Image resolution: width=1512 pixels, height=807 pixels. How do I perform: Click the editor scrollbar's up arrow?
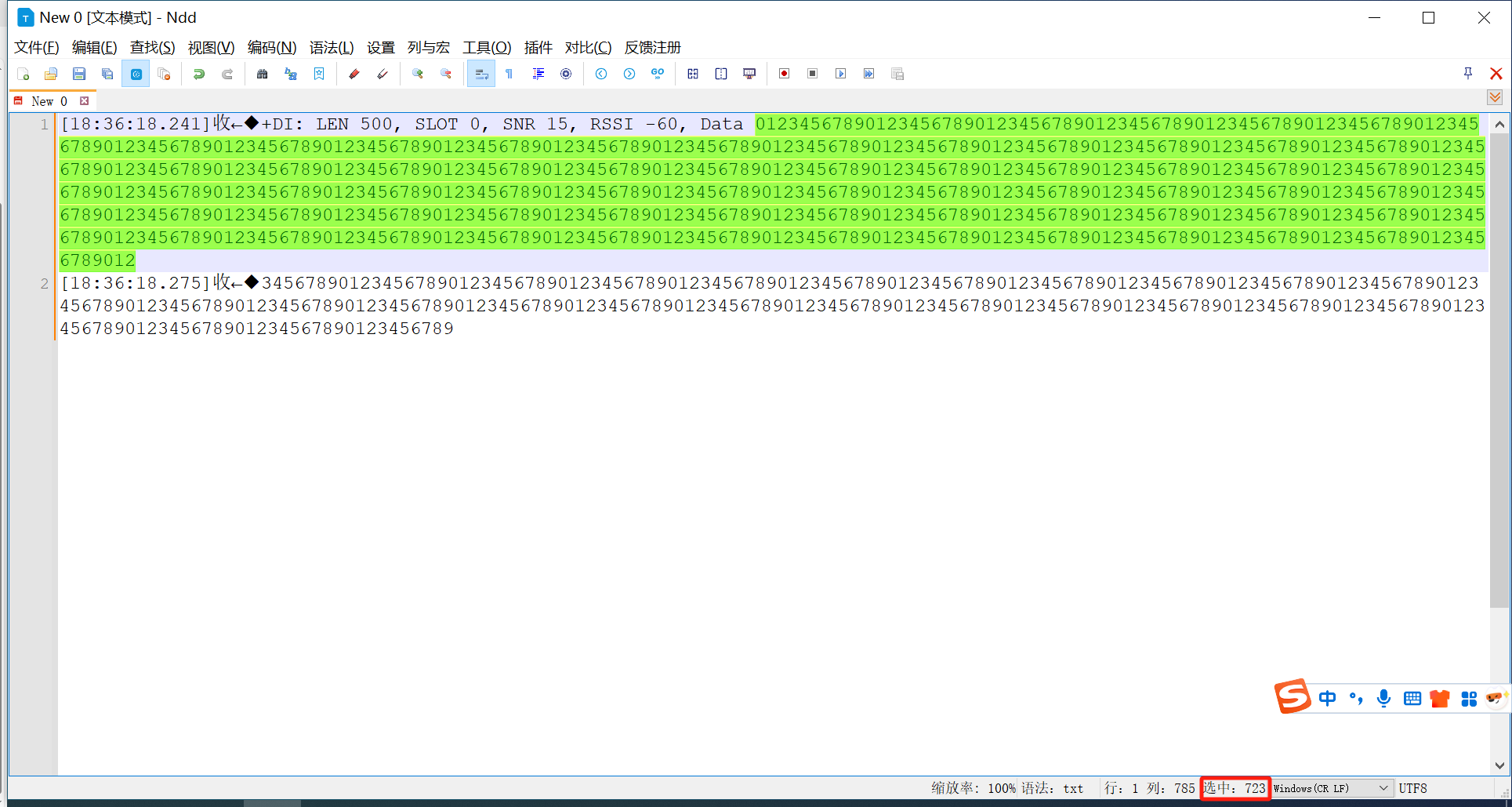pos(1499,124)
